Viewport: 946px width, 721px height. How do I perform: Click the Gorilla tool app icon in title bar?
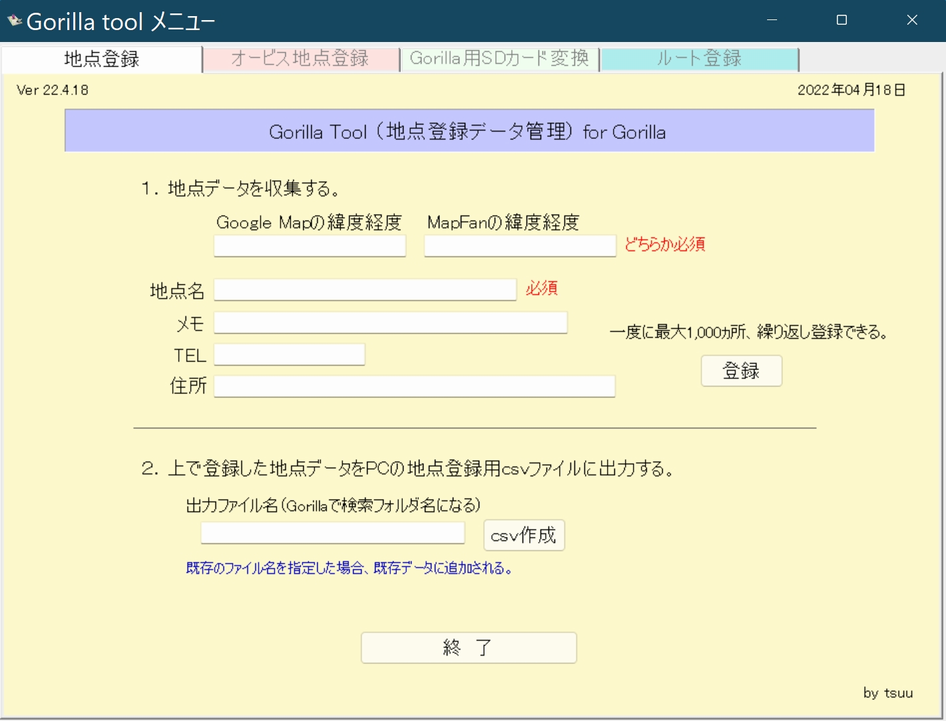point(14,21)
